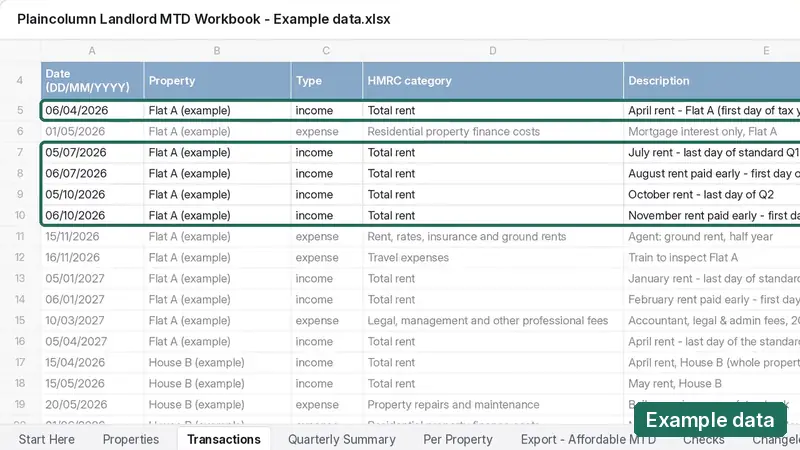
Task: Select date cell 20/05/2026
Action: 92,404
